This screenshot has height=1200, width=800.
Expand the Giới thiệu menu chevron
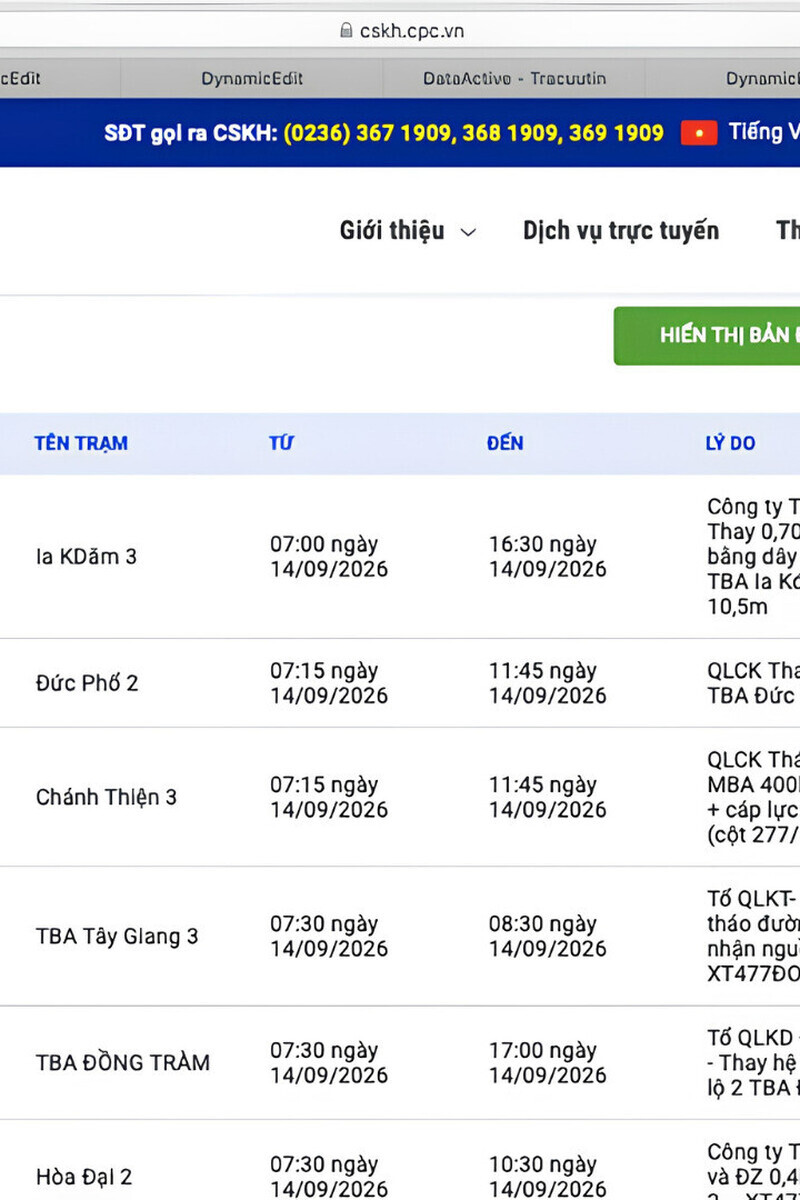pos(468,232)
